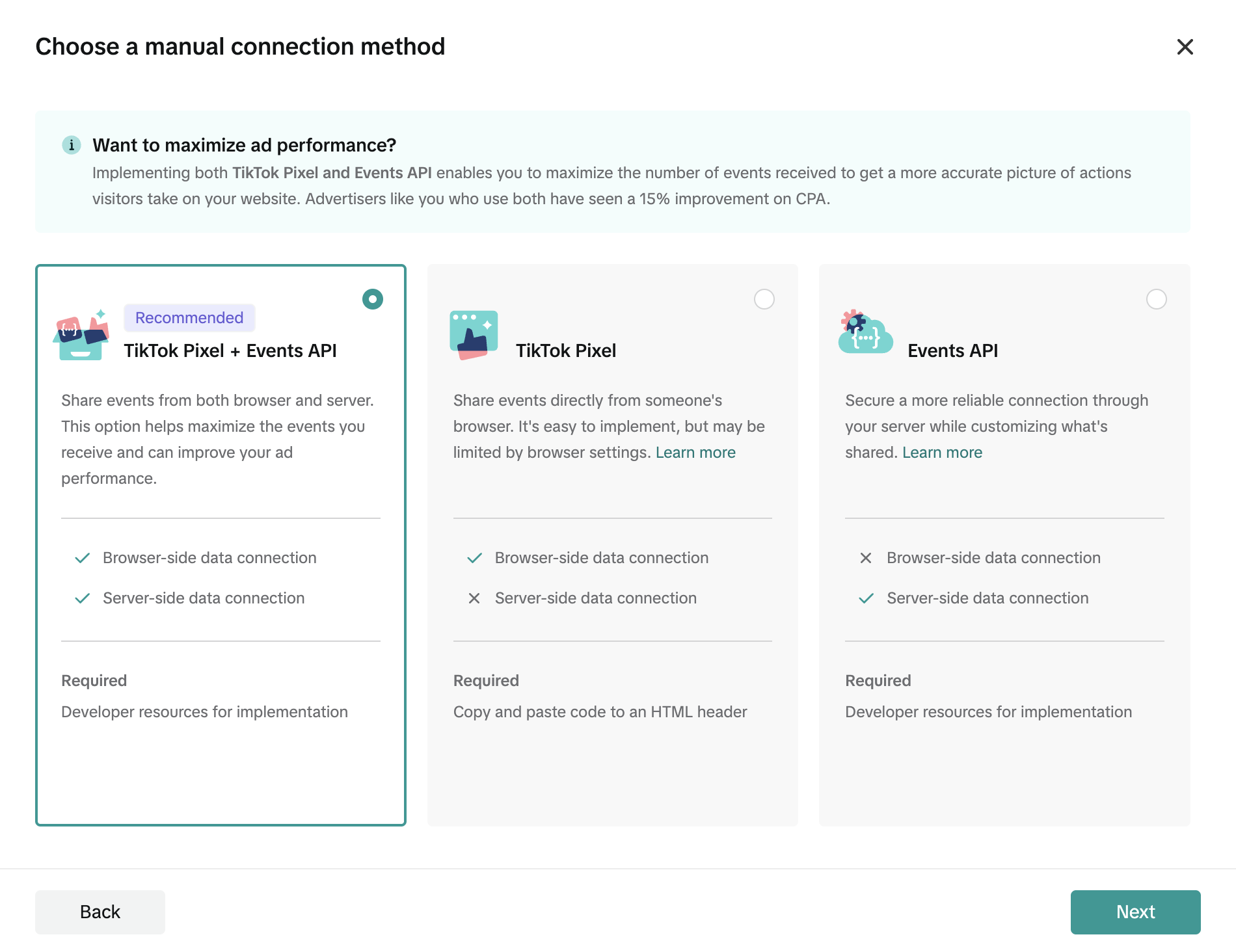Image resolution: width=1236 pixels, height=952 pixels.
Task: Choose the Events API radio button
Action: pos(1156,299)
